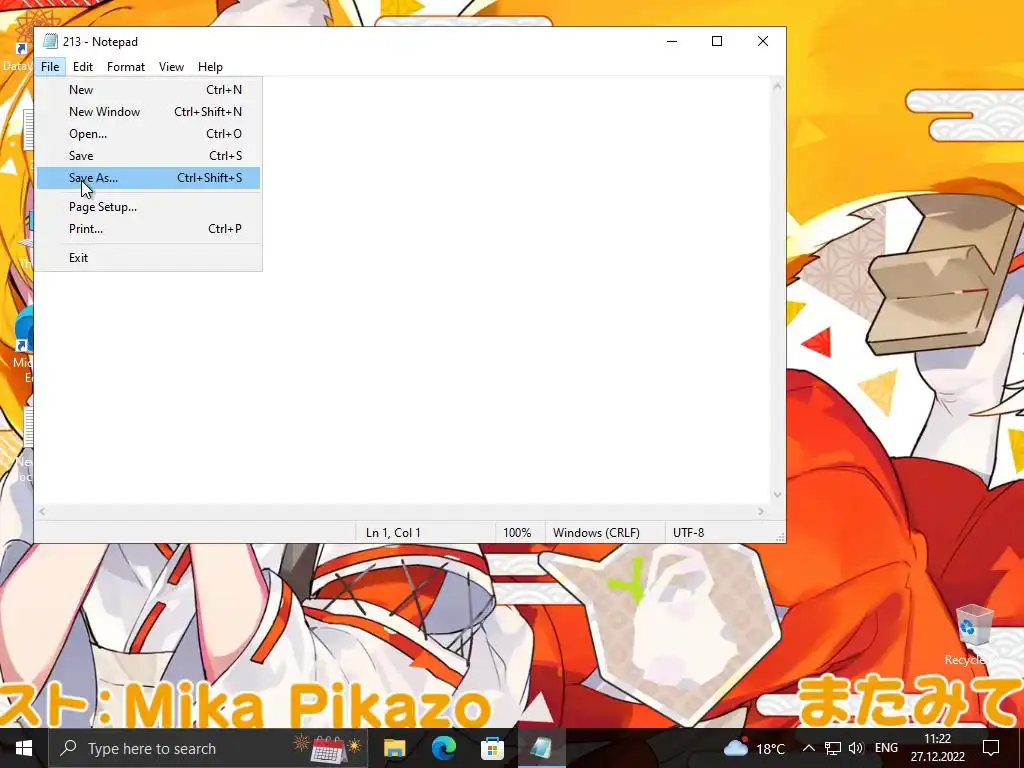Maximize the Notepad window
This screenshot has height=768, width=1024.
pos(717,41)
